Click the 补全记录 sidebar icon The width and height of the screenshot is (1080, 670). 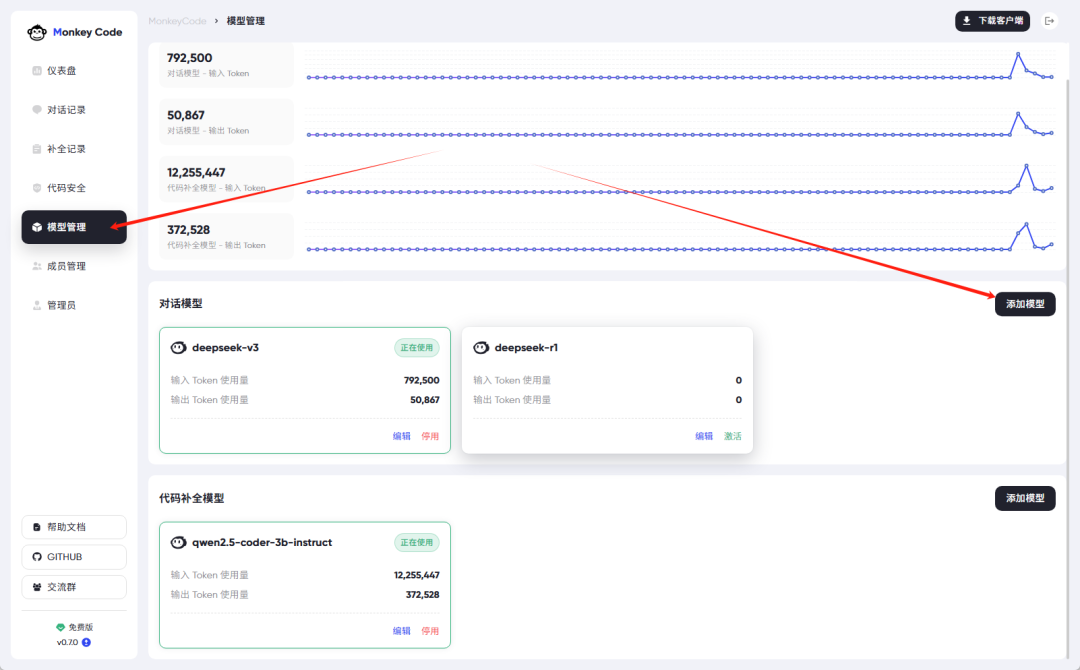tap(37, 149)
